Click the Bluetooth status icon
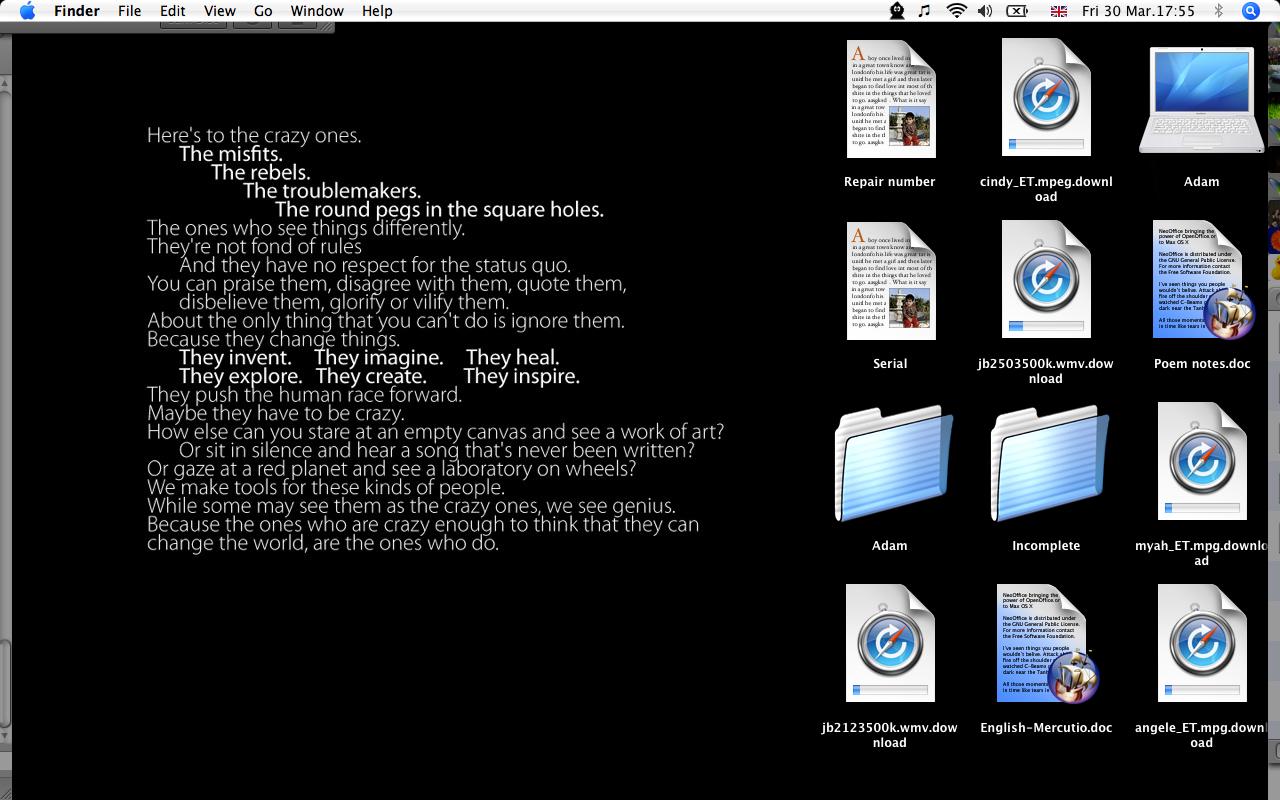The image size is (1280, 800). 1218,11
